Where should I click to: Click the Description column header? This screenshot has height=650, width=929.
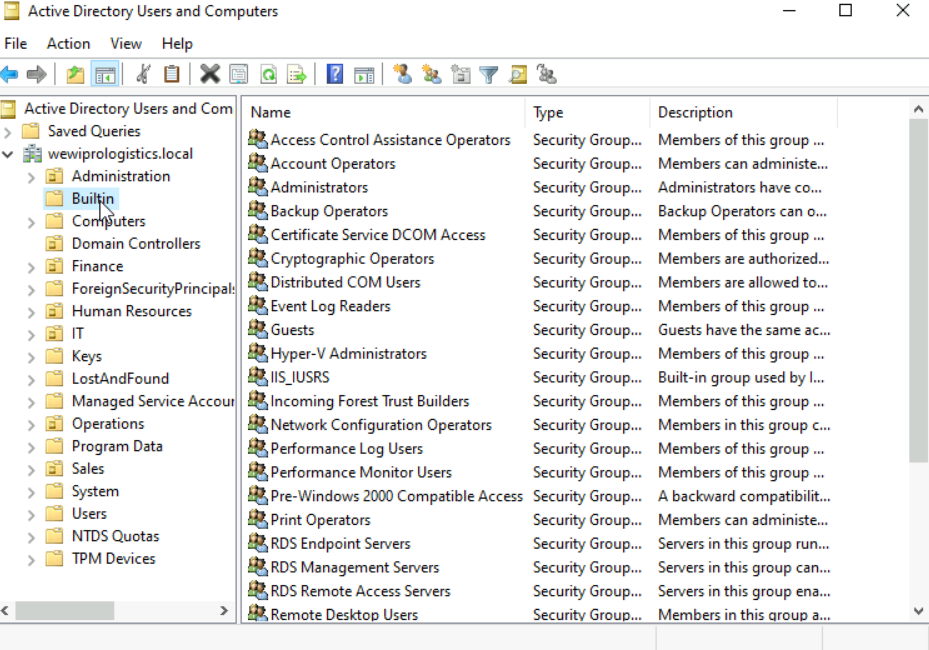click(x=744, y=113)
